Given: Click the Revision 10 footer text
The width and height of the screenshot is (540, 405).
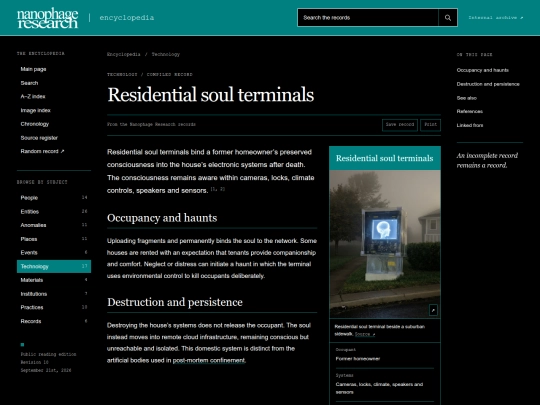Looking at the screenshot, I should [34, 362].
